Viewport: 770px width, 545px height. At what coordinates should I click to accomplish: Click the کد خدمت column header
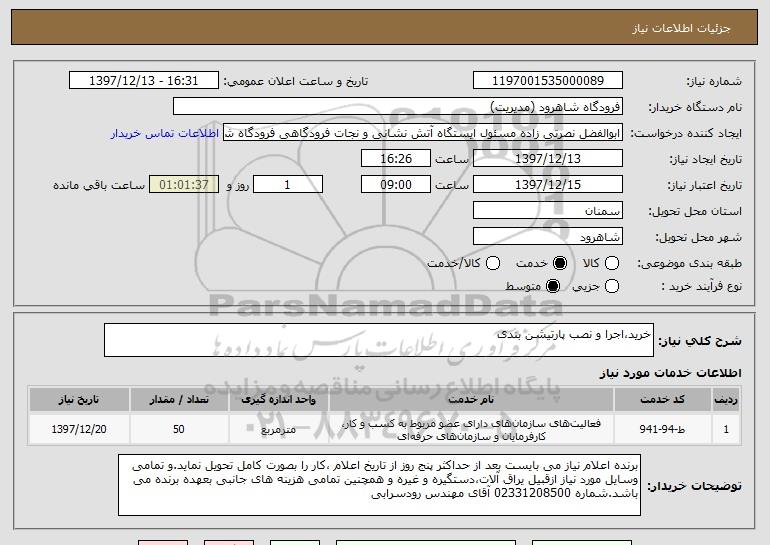click(662, 400)
